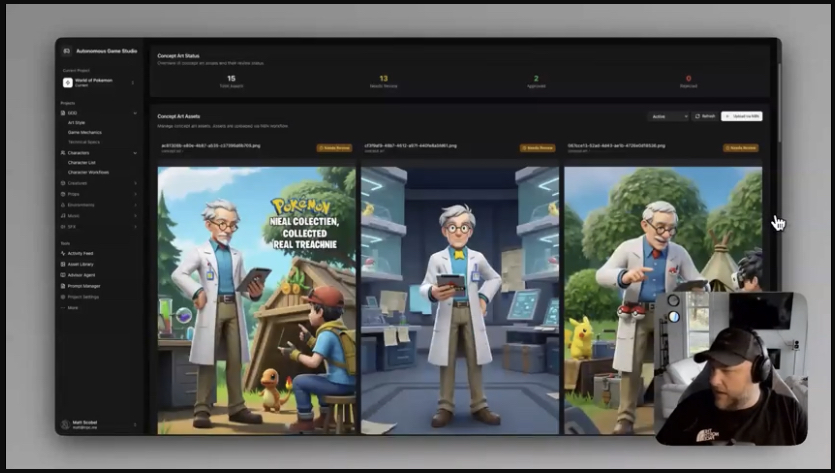Select Art Style under GDD
This screenshot has width=835, height=473.
(x=77, y=123)
